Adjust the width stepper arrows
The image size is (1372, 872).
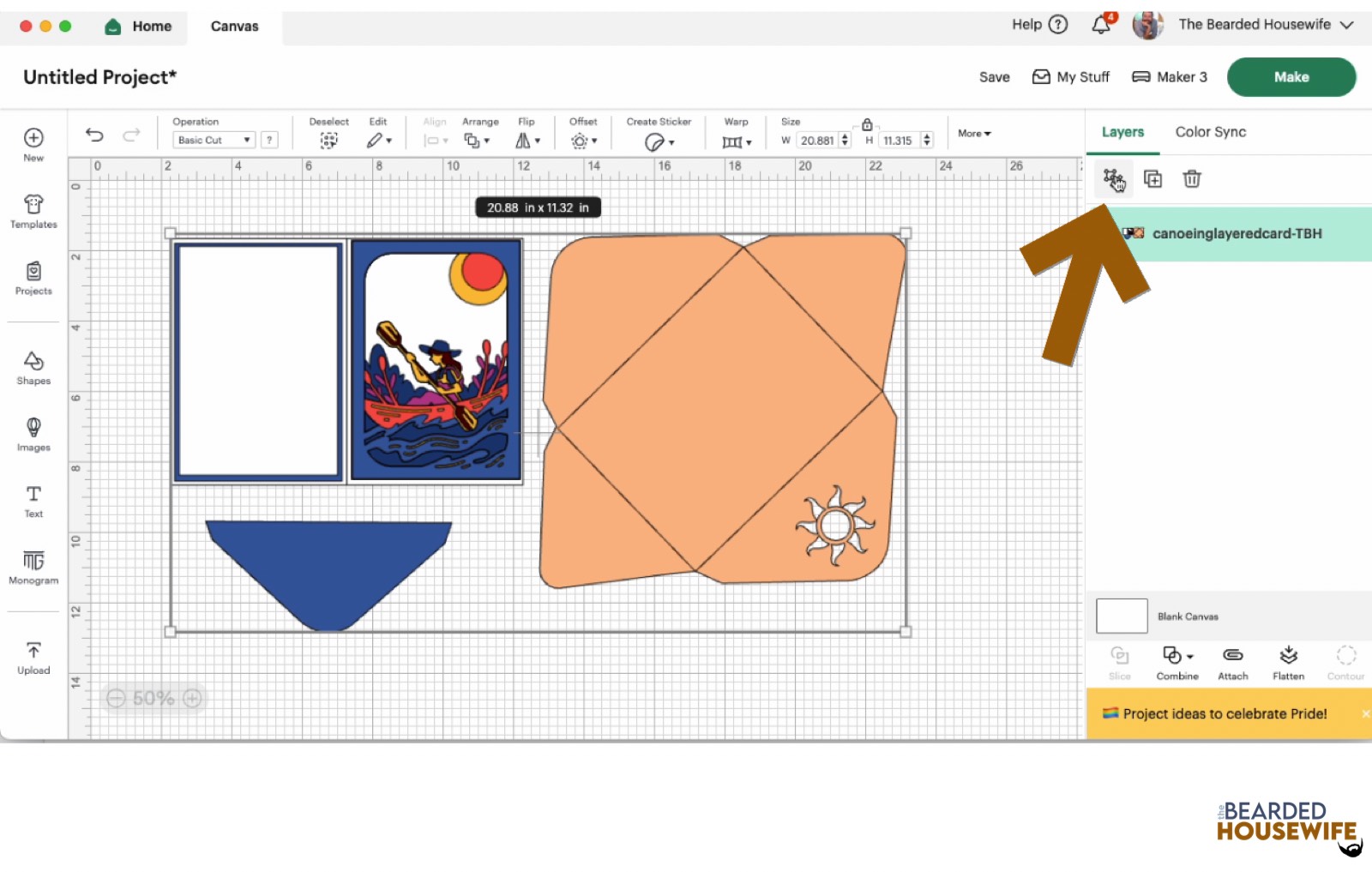[x=845, y=141]
